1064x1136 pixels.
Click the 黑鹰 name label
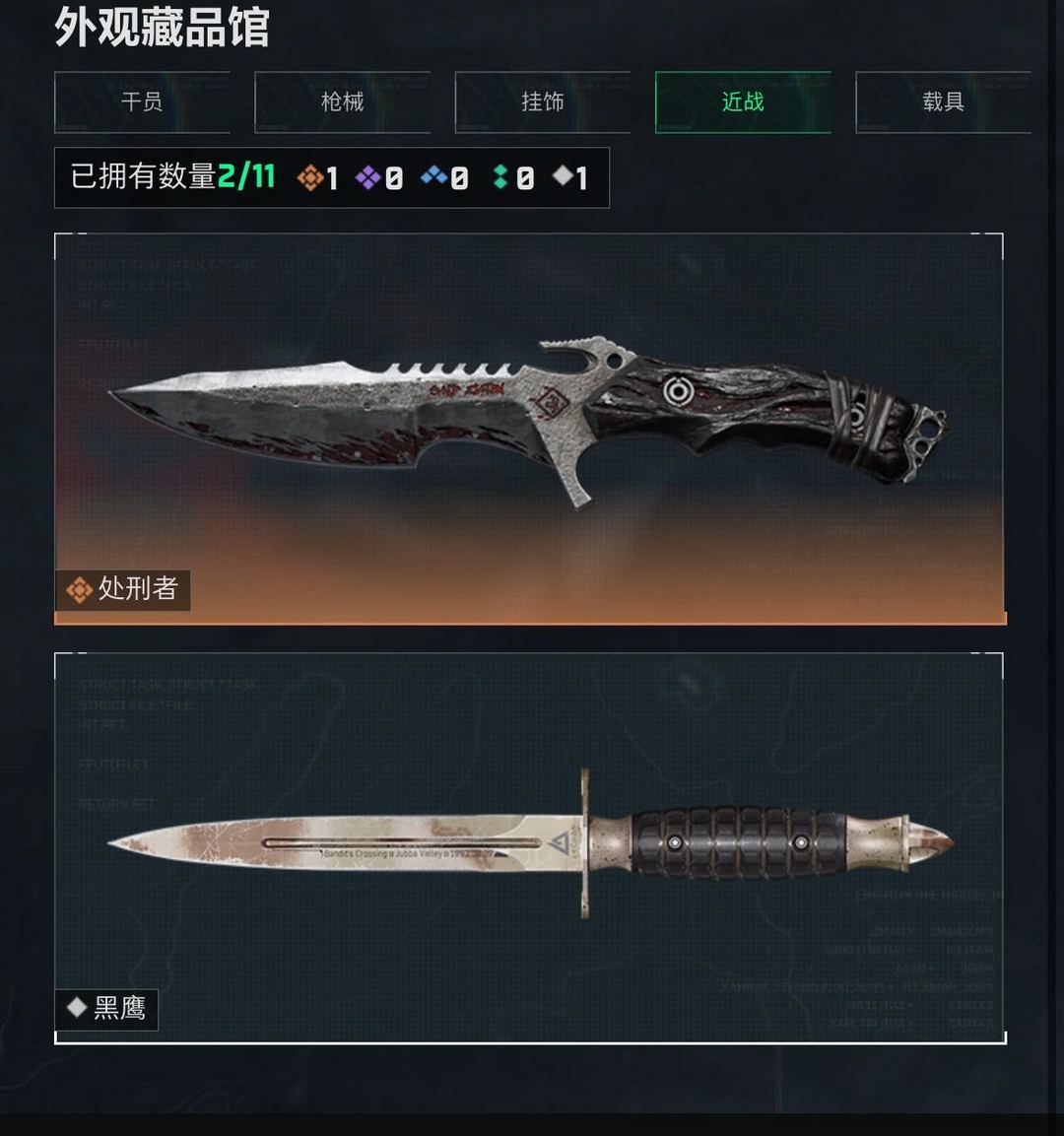pos(119,1008)
